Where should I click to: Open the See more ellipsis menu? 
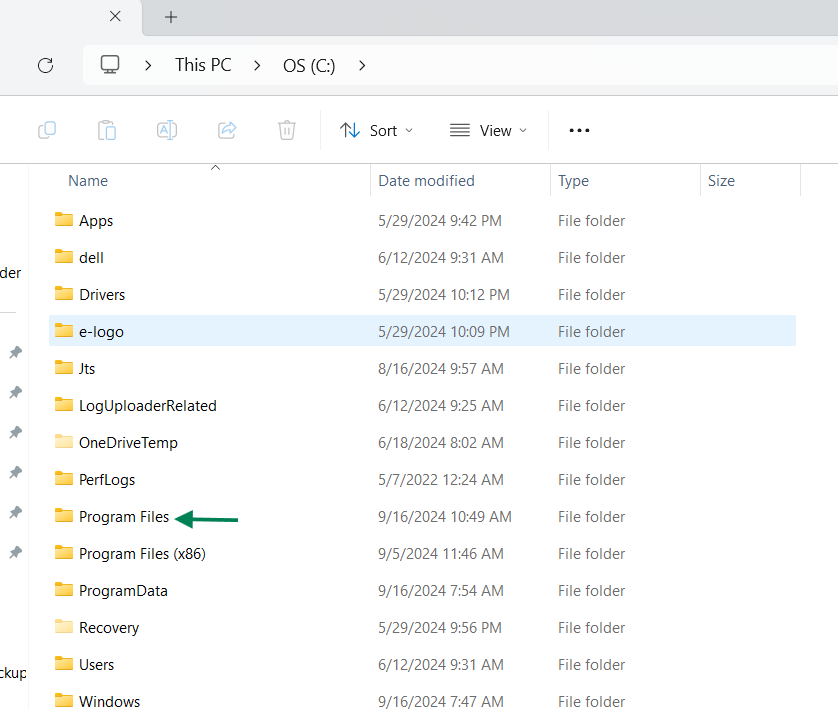pyautogui.click(x=579, y=130)
